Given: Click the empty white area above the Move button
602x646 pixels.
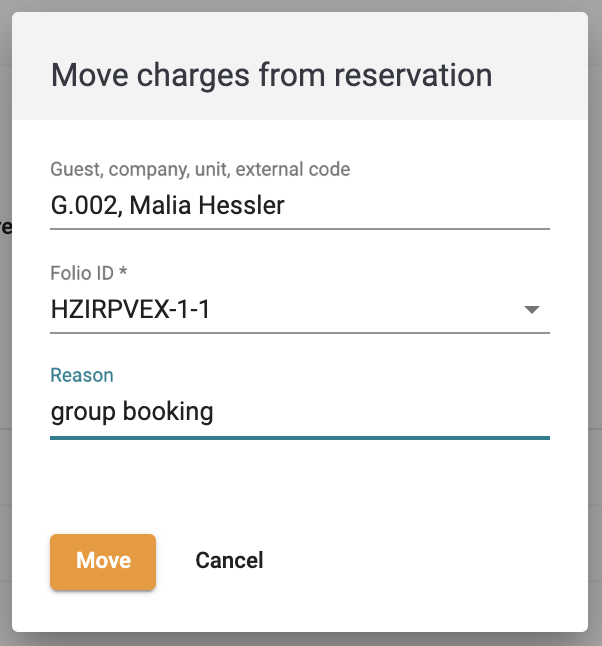Looking at the screenshot, I should pos(300,486).
